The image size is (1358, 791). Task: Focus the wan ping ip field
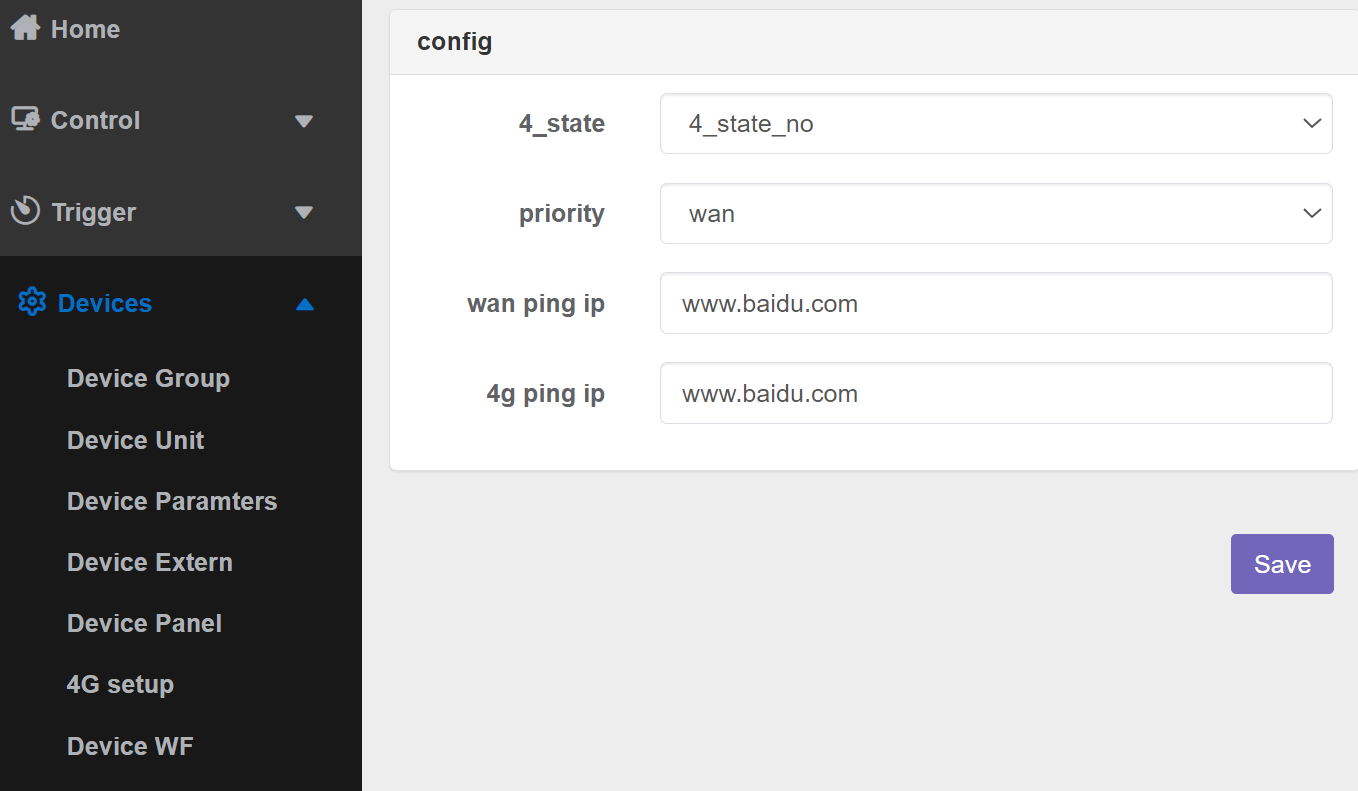point(996,303)
